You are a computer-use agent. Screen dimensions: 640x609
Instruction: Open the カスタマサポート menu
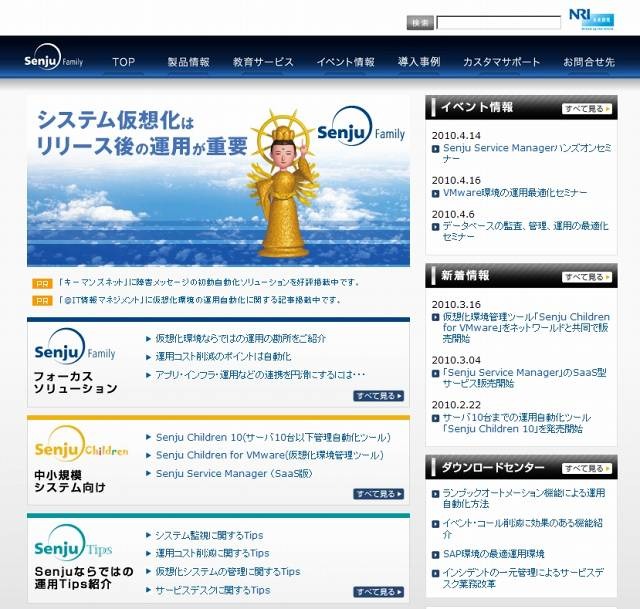pos(502,62)
